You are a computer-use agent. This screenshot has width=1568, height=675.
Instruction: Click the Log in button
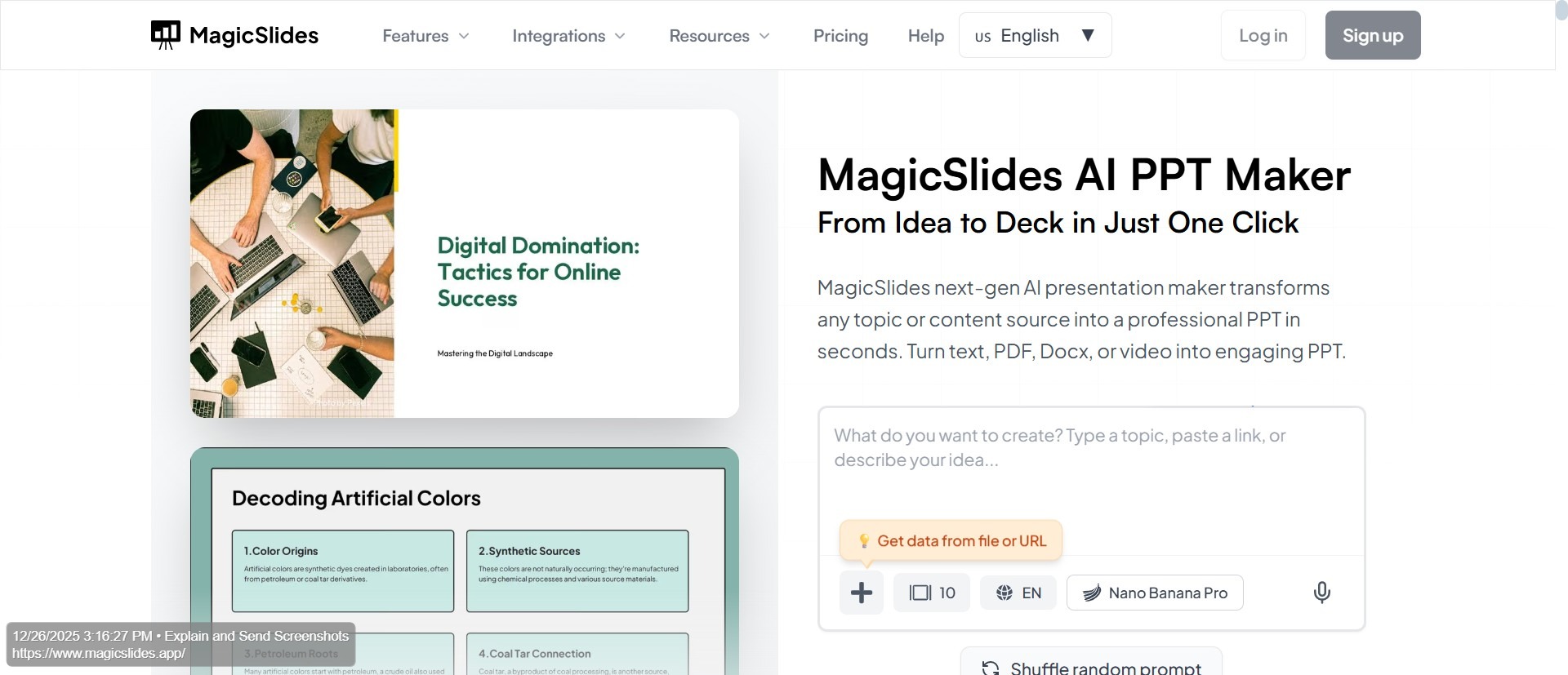1263,35
